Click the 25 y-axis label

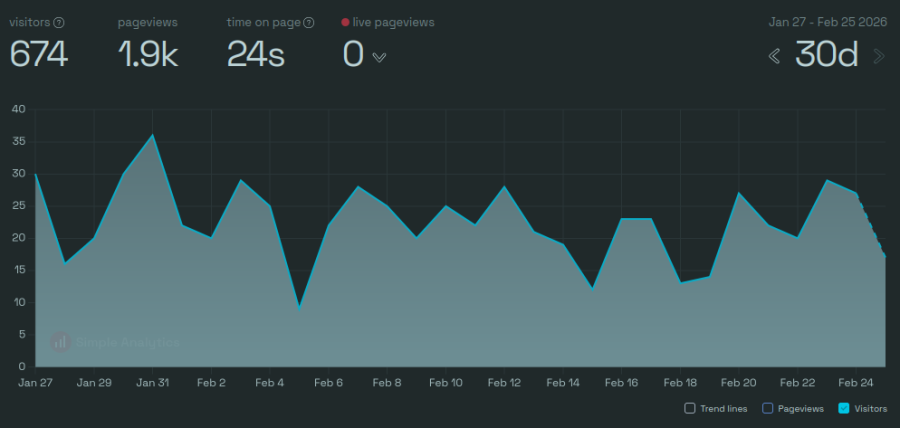click(18, 206)
